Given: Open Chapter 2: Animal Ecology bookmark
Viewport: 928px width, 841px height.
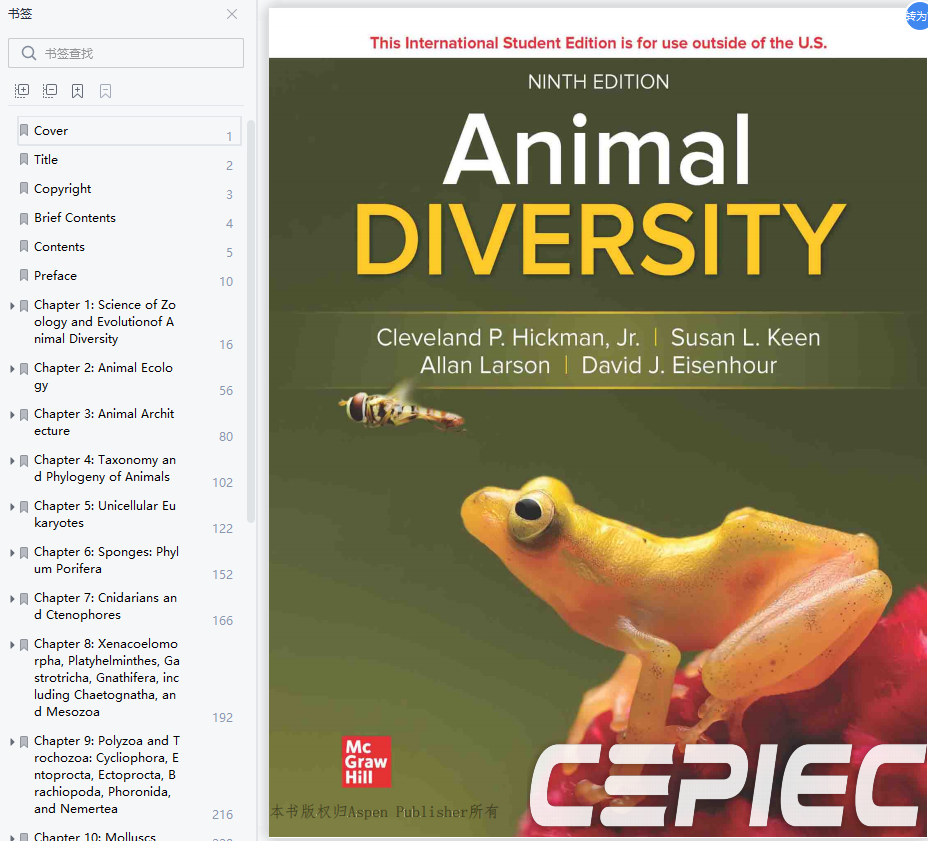Looking at the screenshot, I should [x=104, y=376].
